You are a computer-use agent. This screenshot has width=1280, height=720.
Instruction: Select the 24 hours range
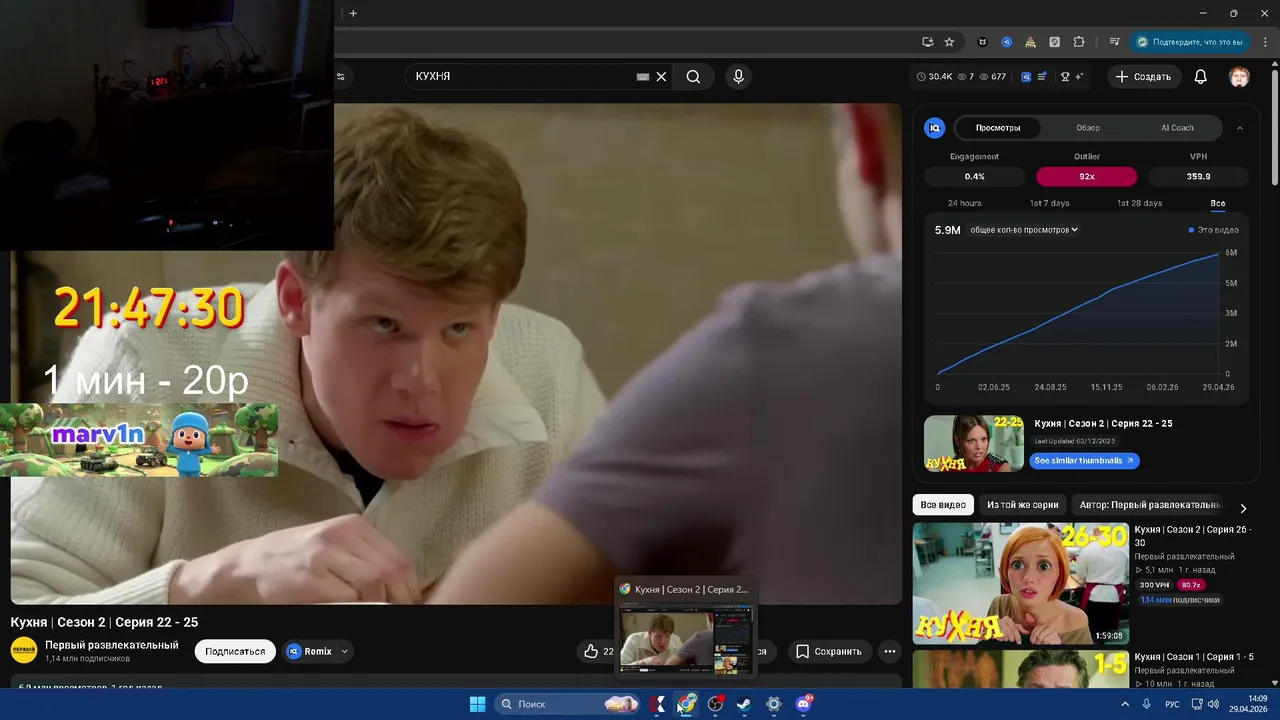(x=964, y=203)
